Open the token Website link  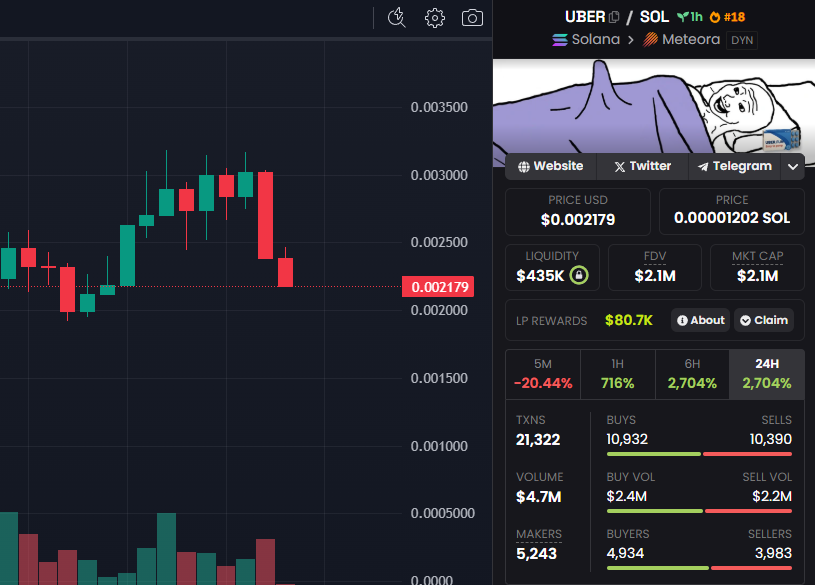550,166
